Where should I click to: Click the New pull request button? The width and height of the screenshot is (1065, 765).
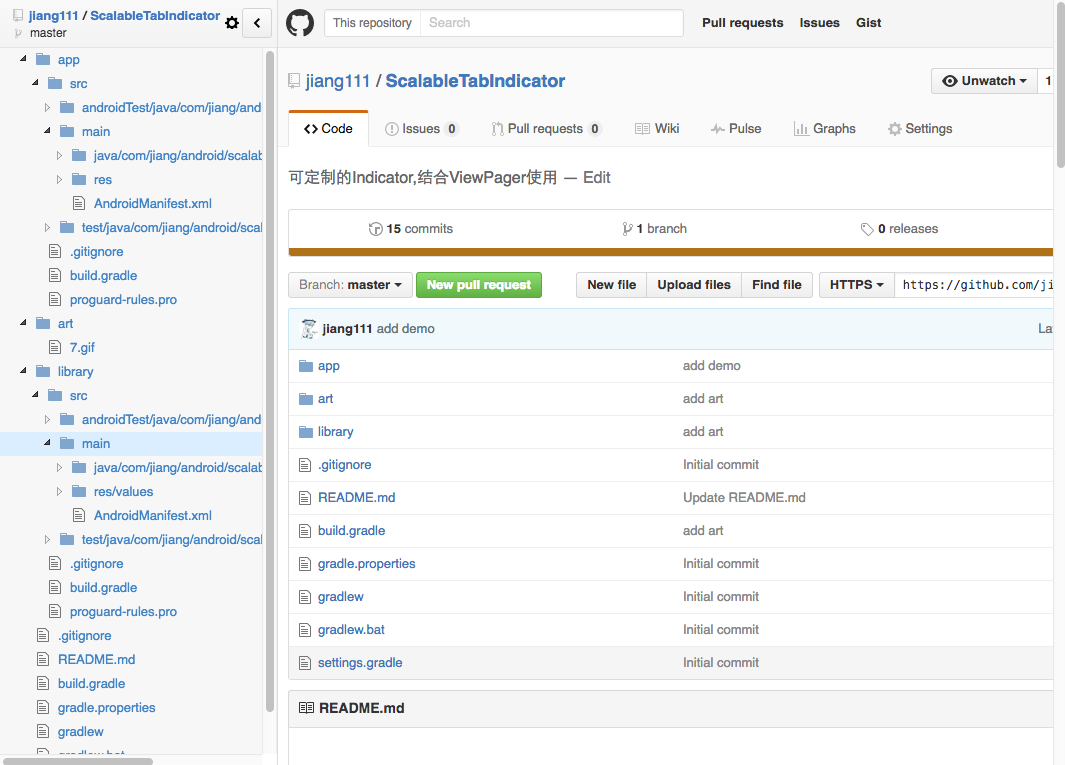click(479, 285)
